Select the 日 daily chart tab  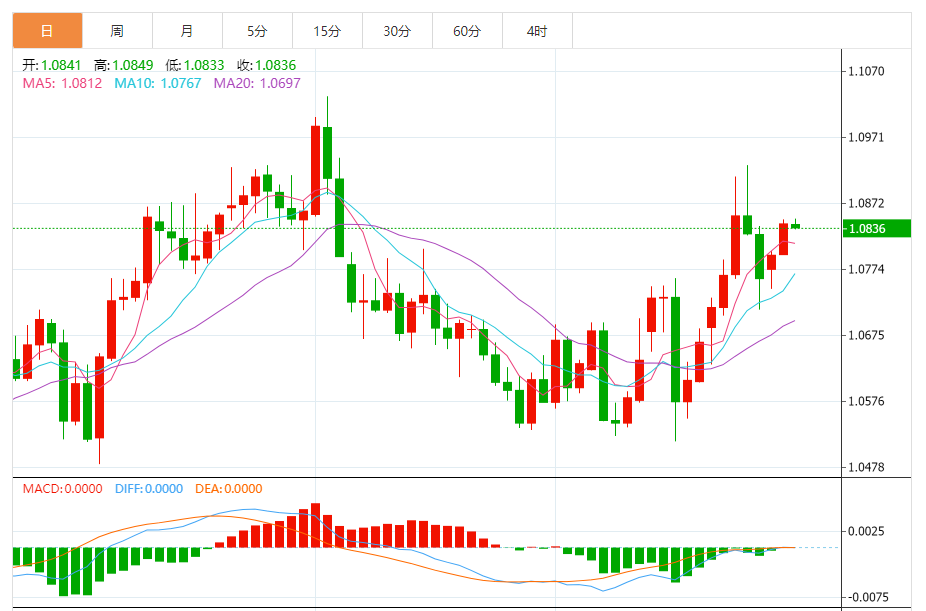pyautogui.click(x=47, y=31)
